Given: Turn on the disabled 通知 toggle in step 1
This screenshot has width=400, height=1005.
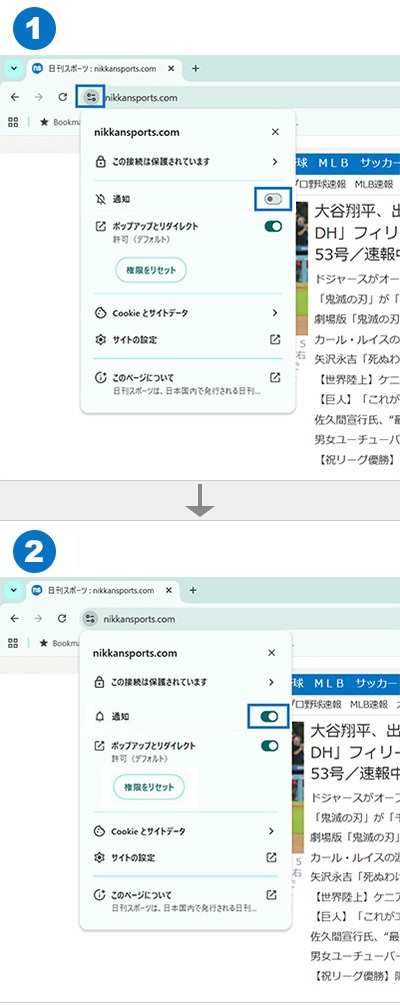Looking at the screenshot, I should coord(273,200).
